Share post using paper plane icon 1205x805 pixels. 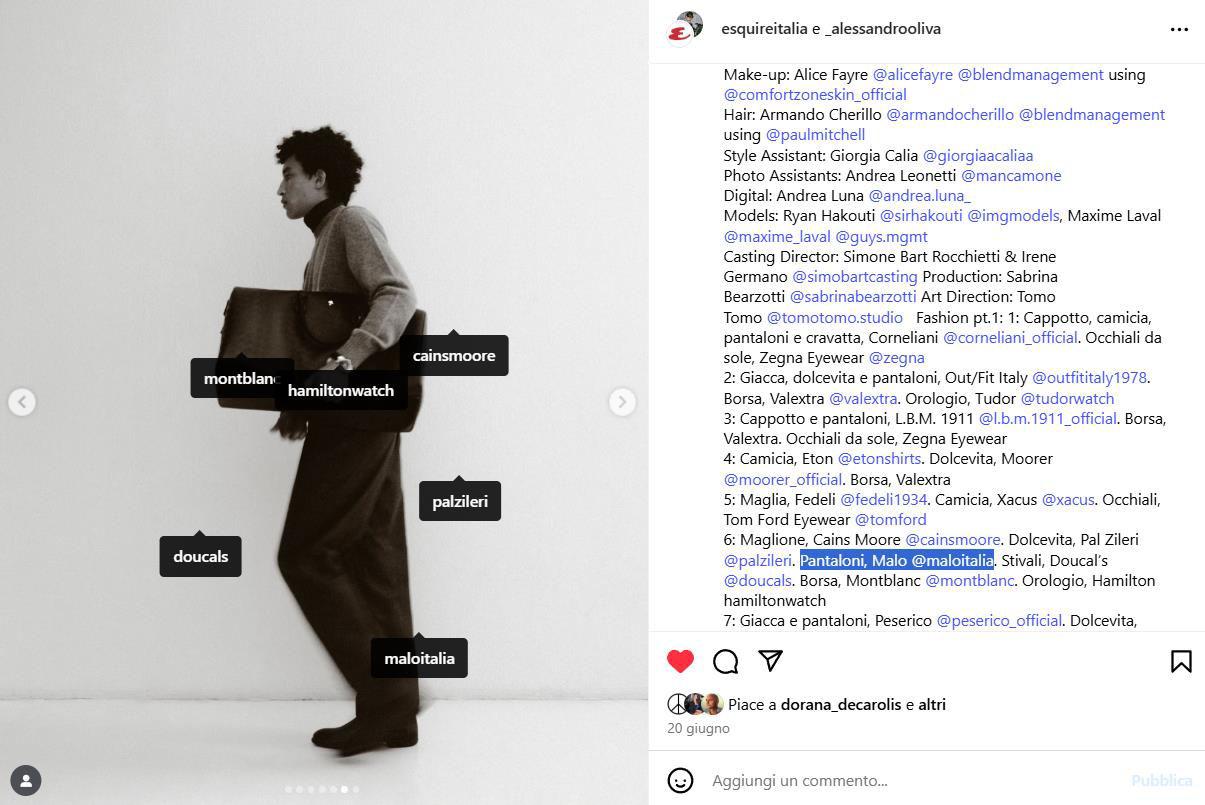[770, 660]
